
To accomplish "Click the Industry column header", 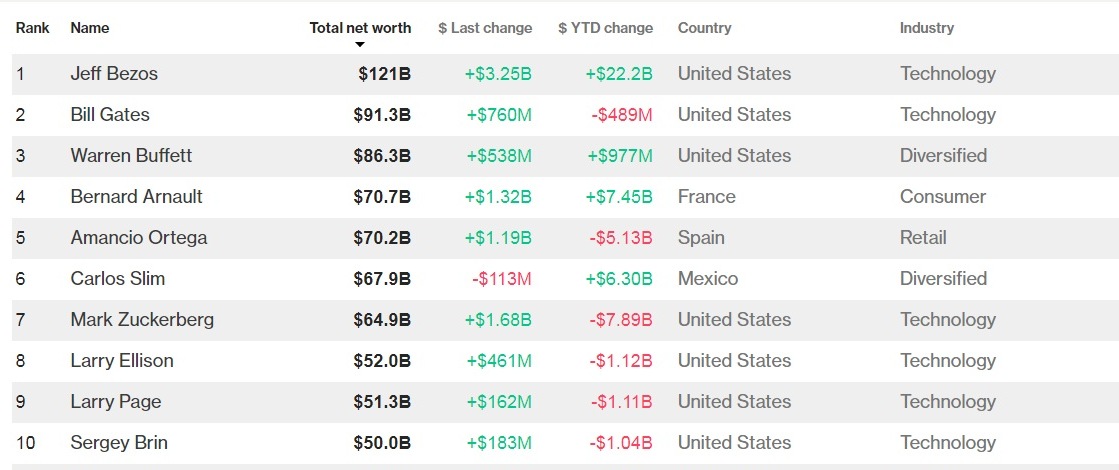I will tap(927, 29).
